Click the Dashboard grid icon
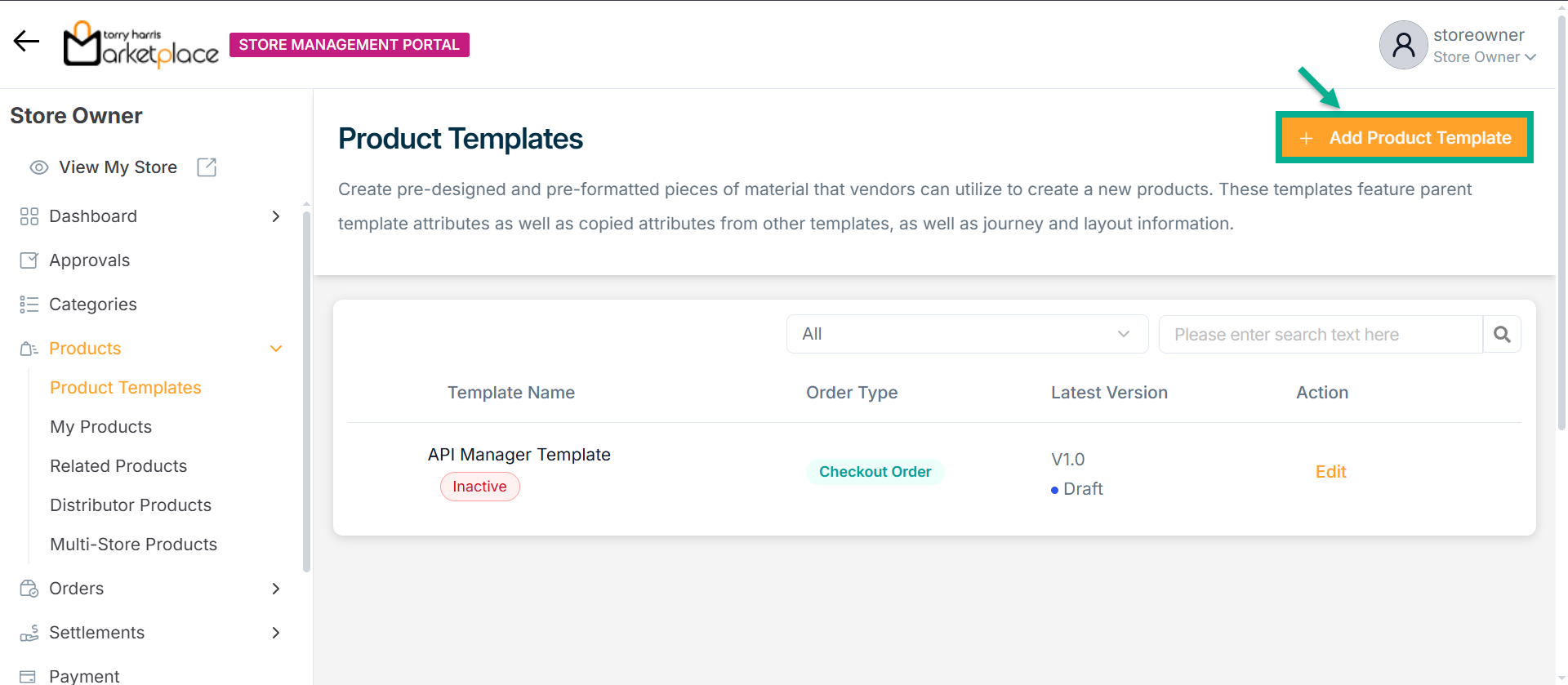Viewport: 1568px width, 685px height. tap(29, 216)
